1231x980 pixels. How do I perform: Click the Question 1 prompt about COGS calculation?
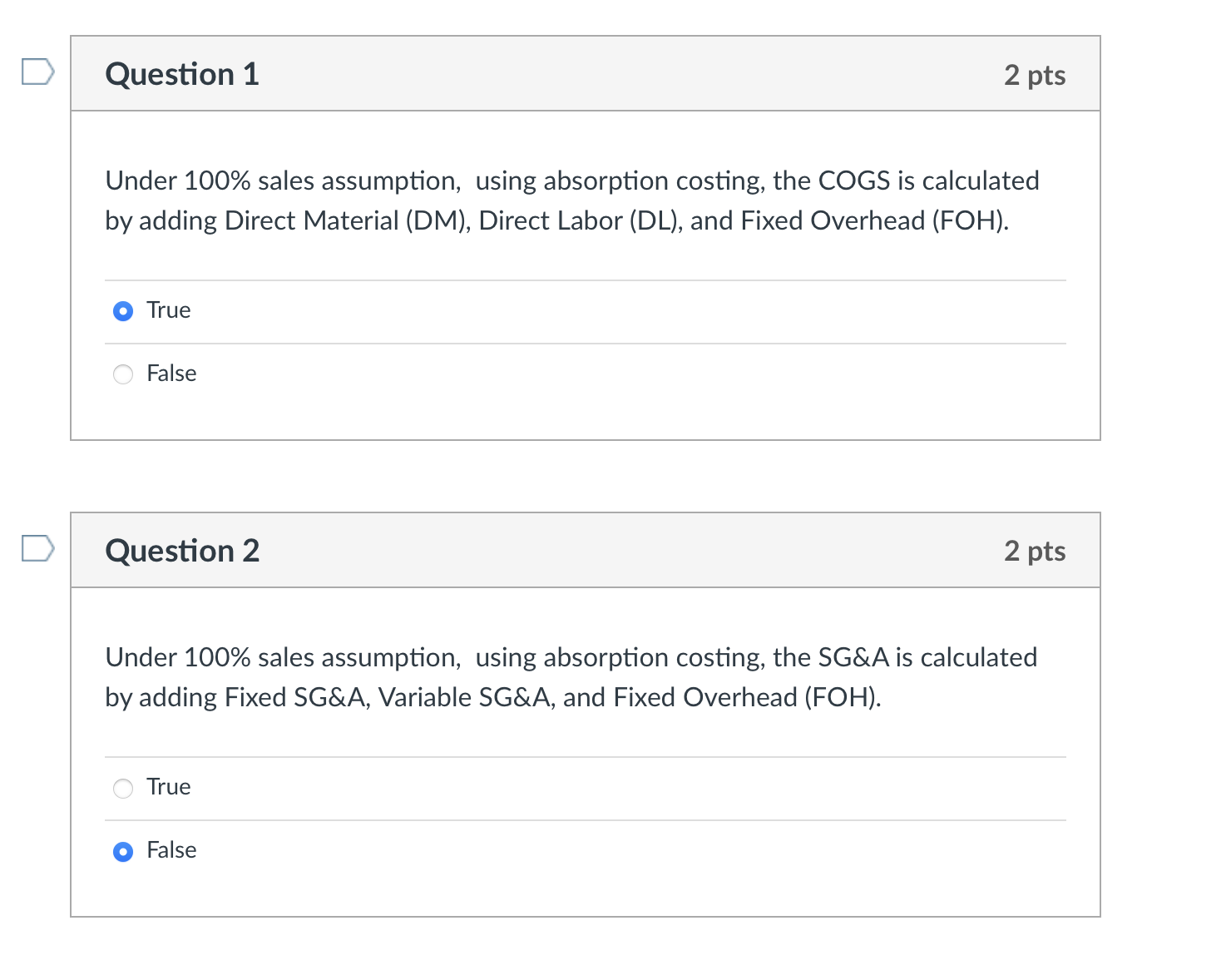coord(571,200)
